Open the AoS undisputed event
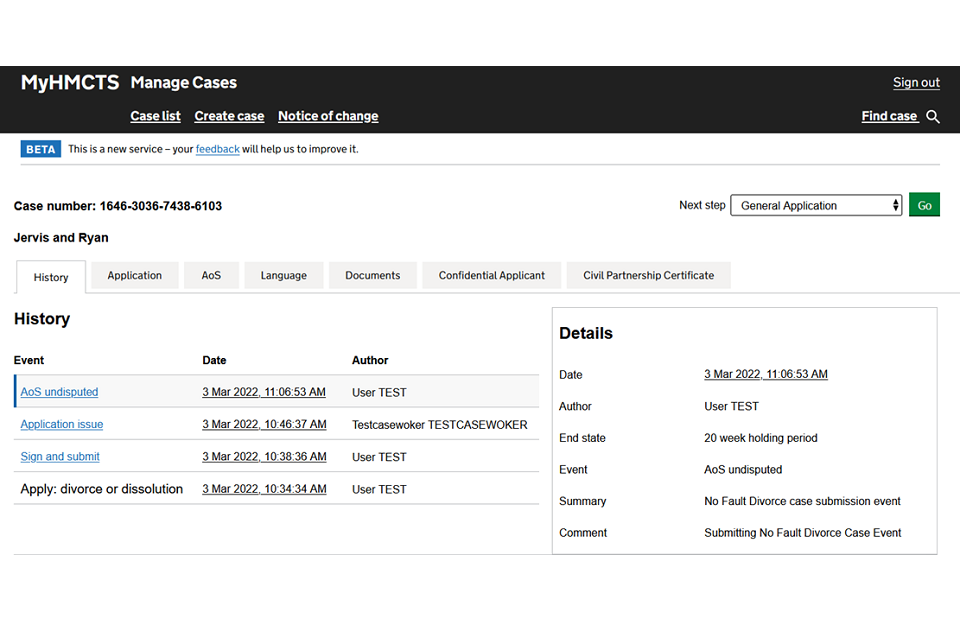The height and width of the screenshot is (640, 960). click(x=59, y=392)
